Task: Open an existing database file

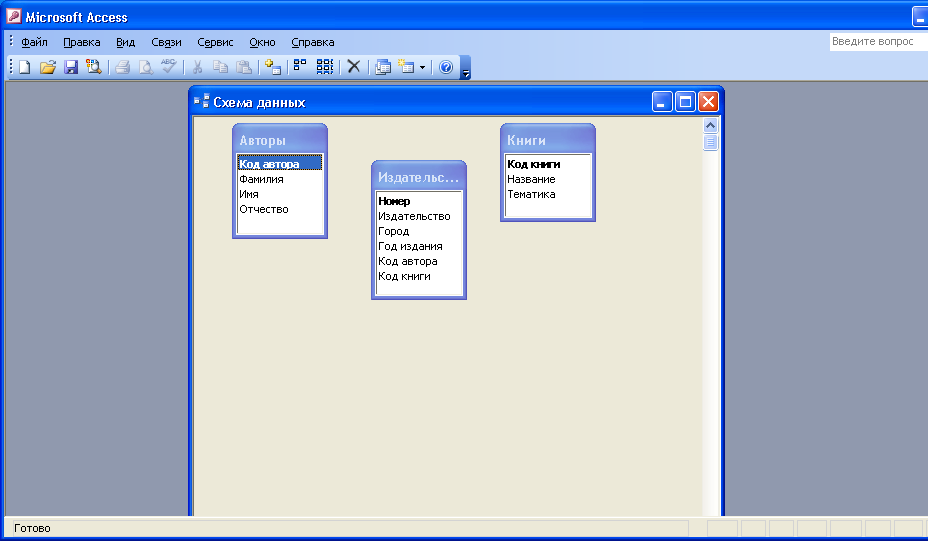Action: (x=47, y=67)
